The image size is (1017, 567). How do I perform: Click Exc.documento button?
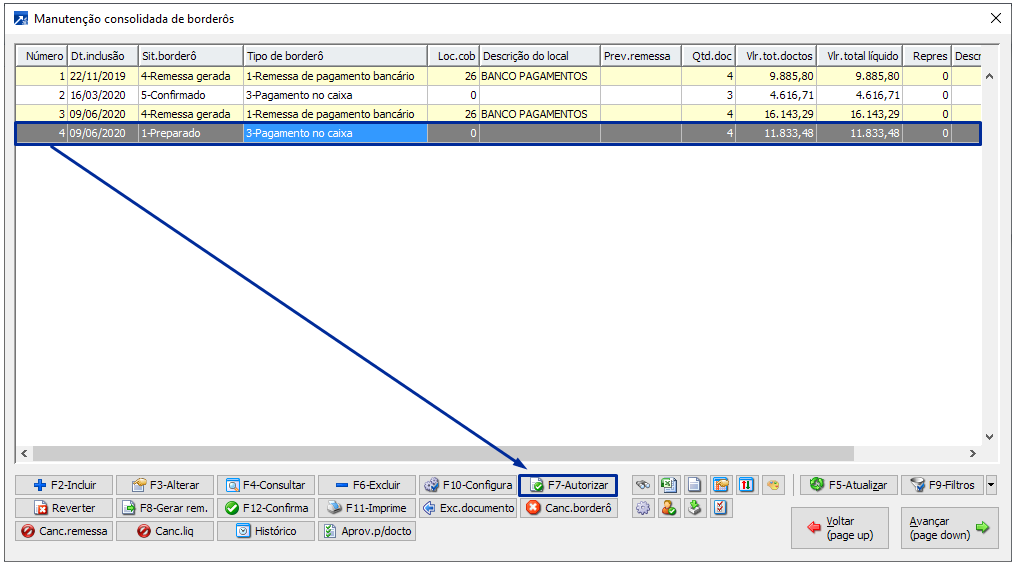(x=468, y=508)
